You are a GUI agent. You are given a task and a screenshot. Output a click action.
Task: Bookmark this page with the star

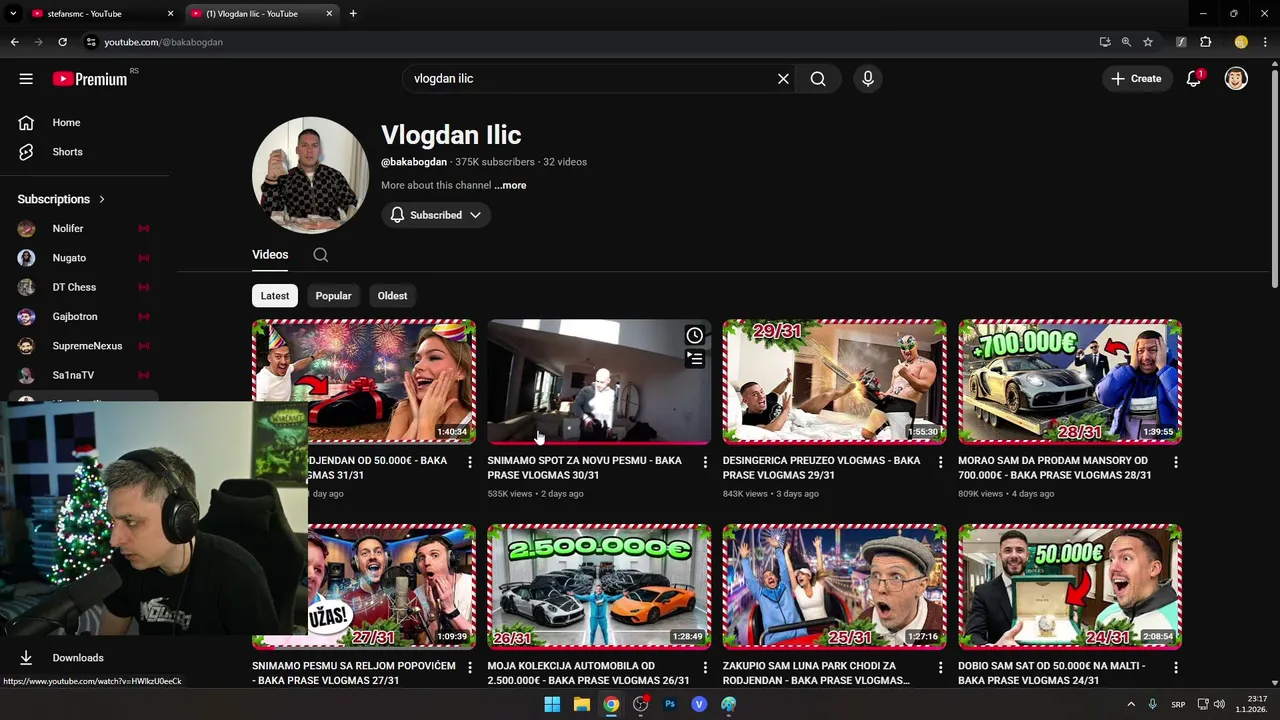coord(1148,42)
